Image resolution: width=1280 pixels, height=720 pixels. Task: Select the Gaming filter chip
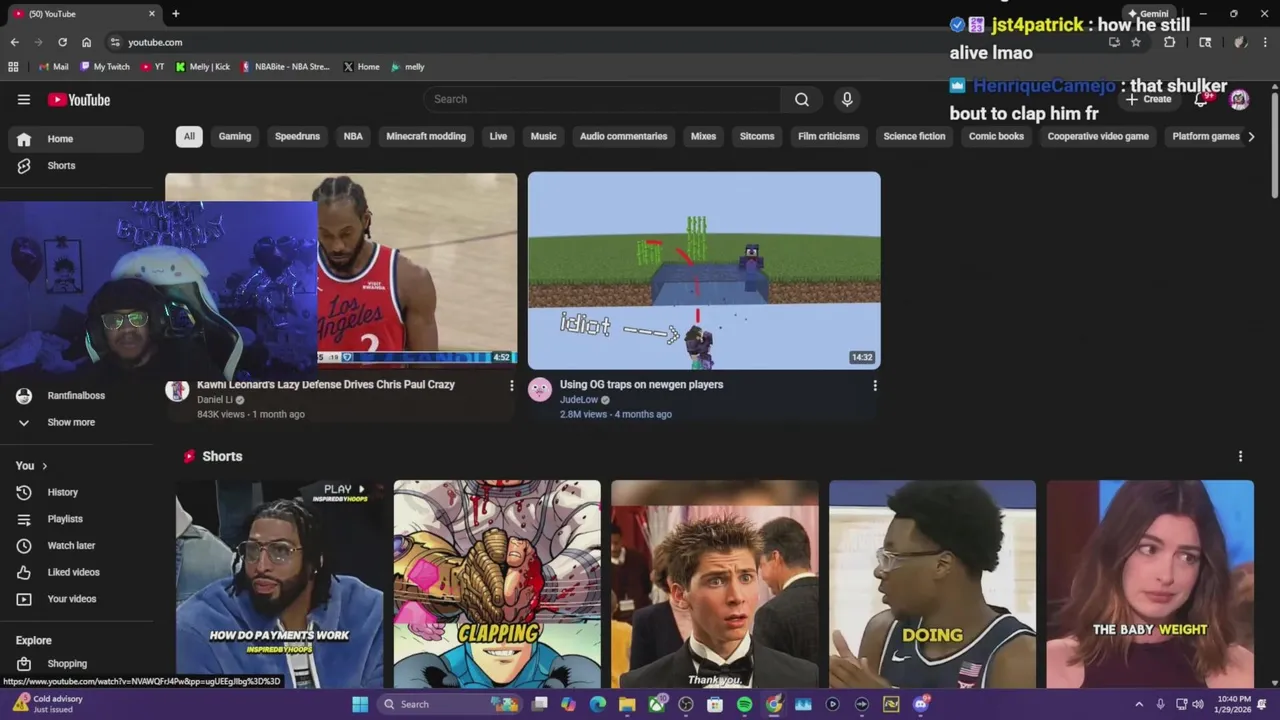pos(235,136)
